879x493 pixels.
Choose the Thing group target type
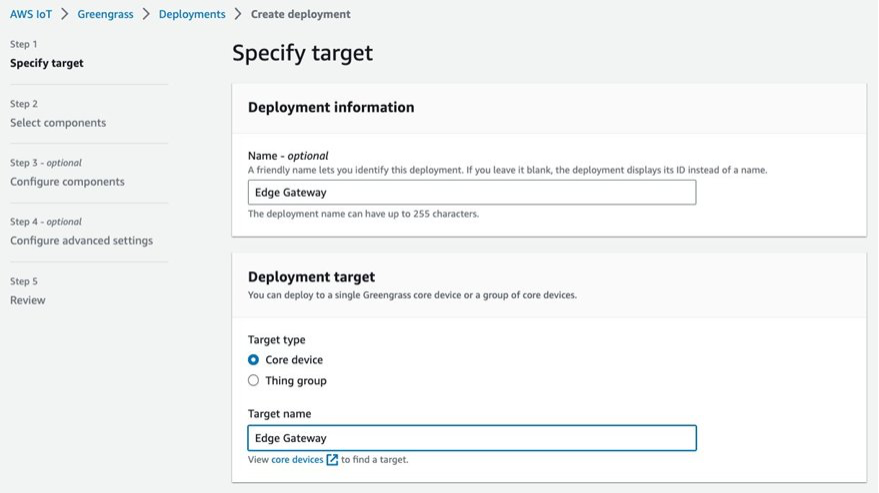pyautogui.click(x=254, y=381)
